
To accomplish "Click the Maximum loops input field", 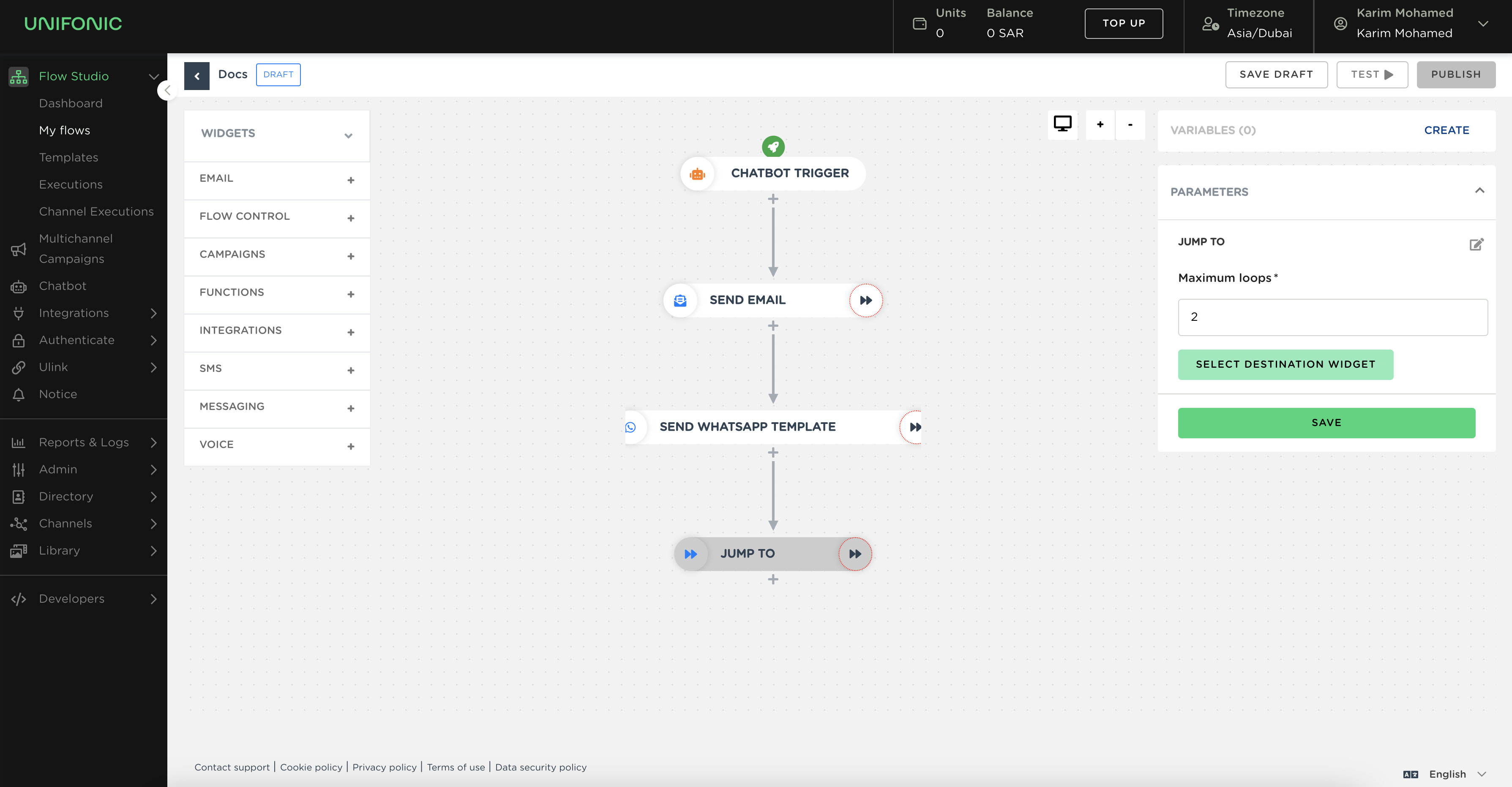I will pos(1332,317).
